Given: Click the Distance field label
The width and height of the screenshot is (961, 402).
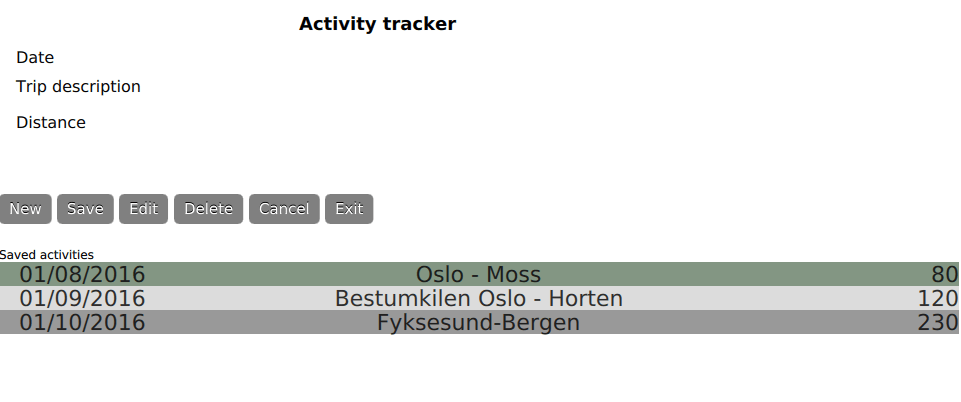Looking at the screenshot, I should click(51, 123).
